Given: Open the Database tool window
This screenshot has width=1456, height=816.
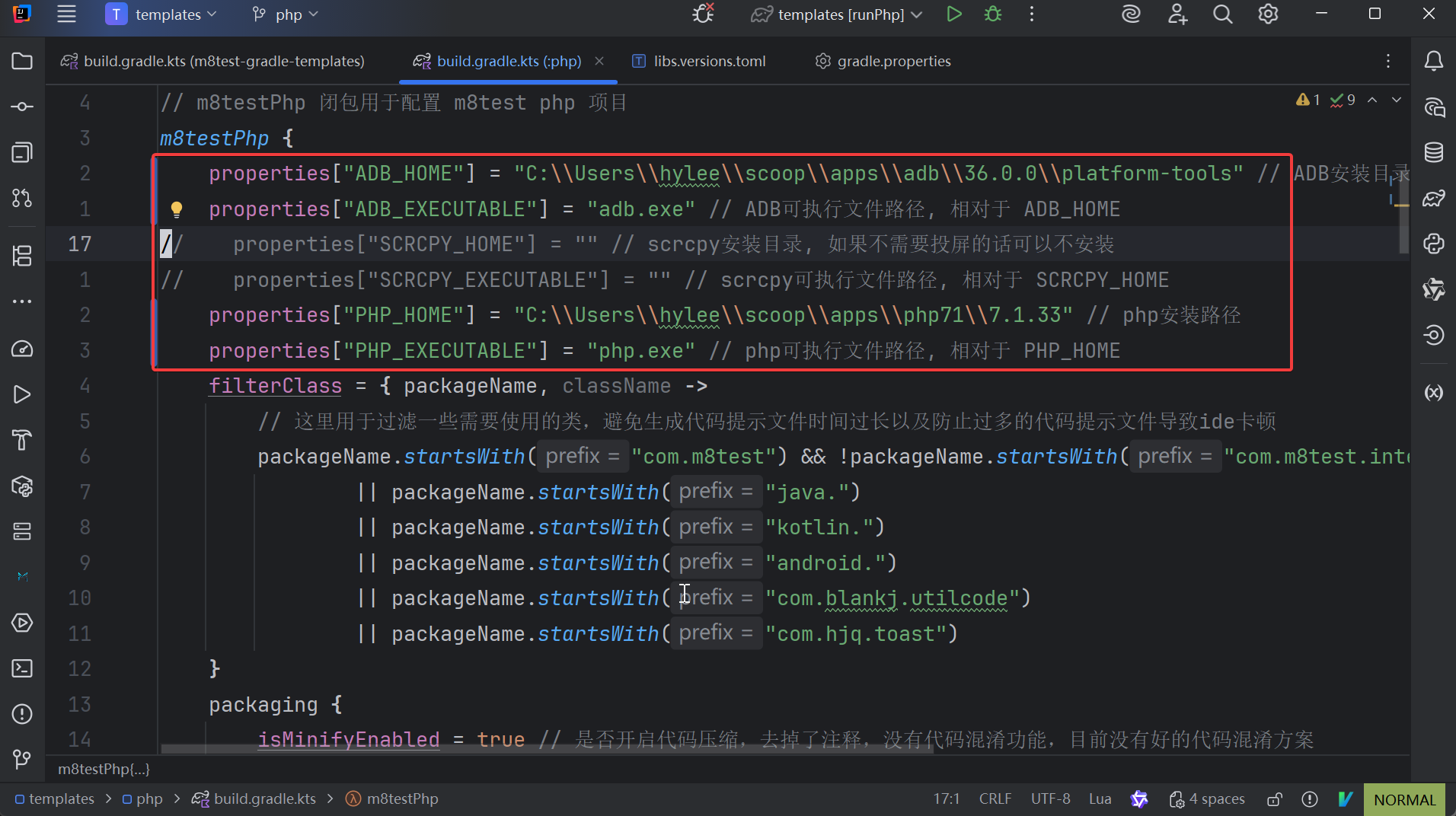Looking at the screenshot, I should click(1433, 152).
